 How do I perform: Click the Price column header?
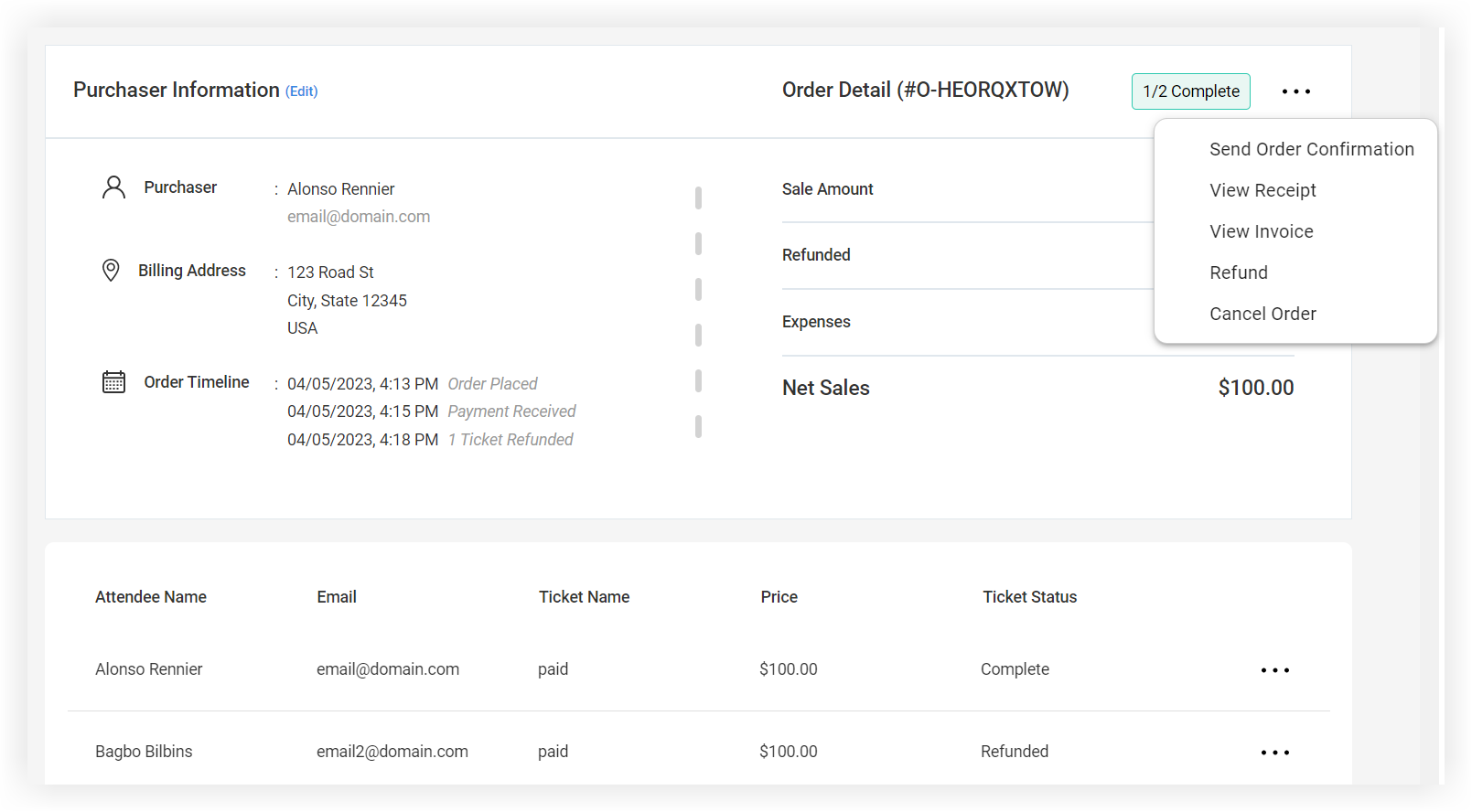[779, 597]
